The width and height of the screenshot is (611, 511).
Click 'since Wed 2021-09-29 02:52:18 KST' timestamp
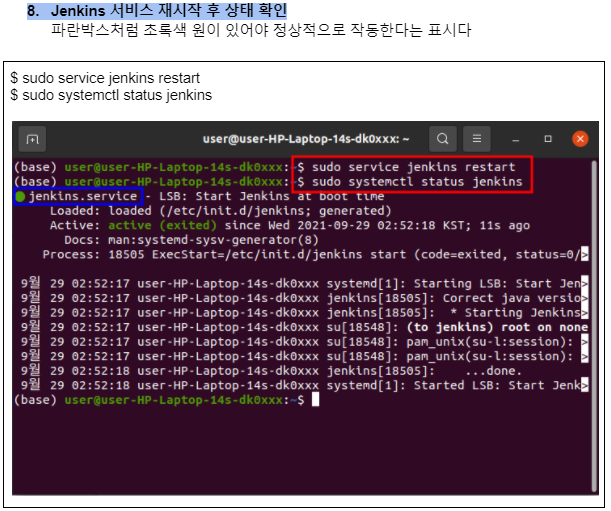348,225
